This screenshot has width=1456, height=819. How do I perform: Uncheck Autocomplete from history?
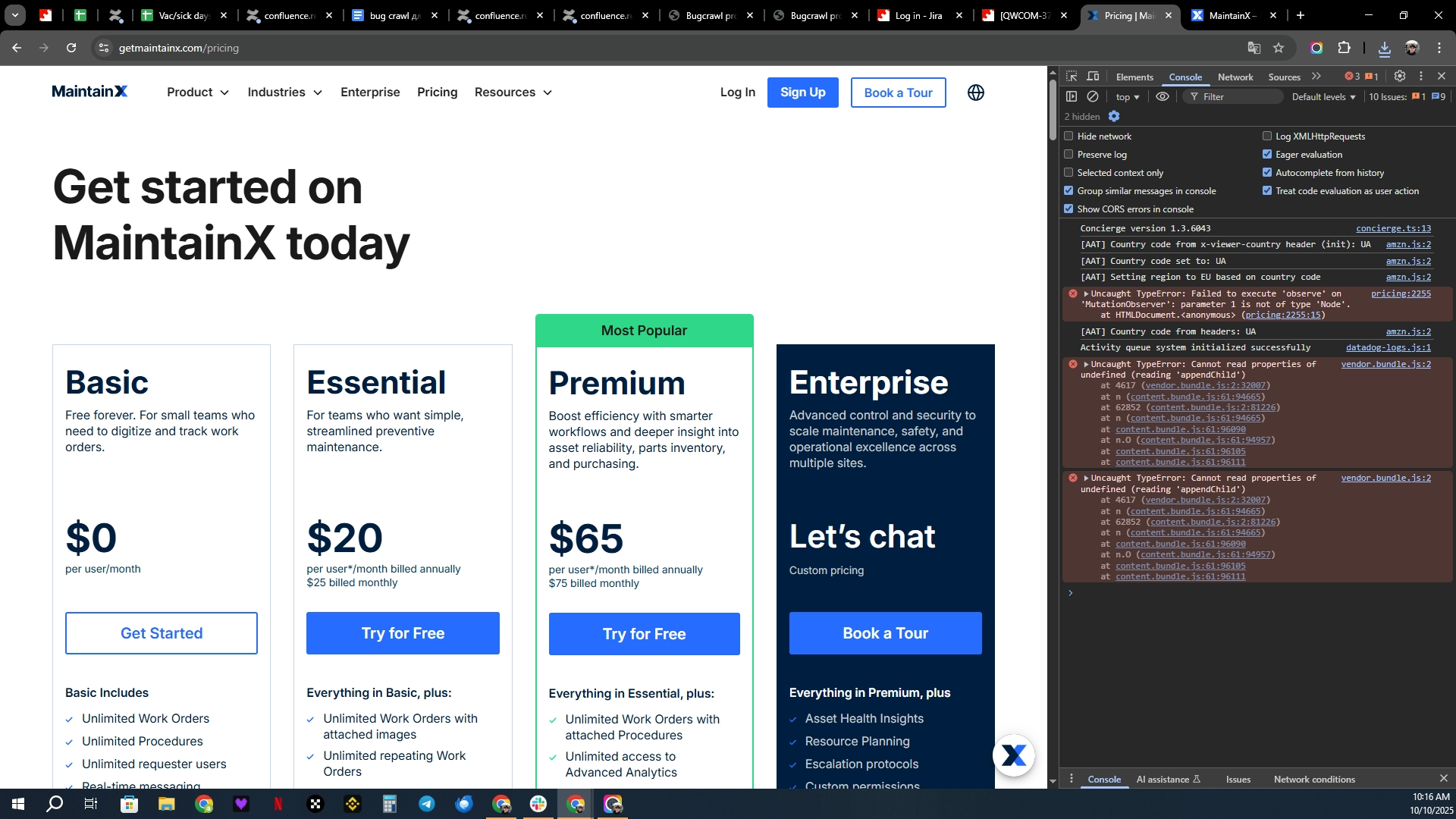click(1267, 173)
